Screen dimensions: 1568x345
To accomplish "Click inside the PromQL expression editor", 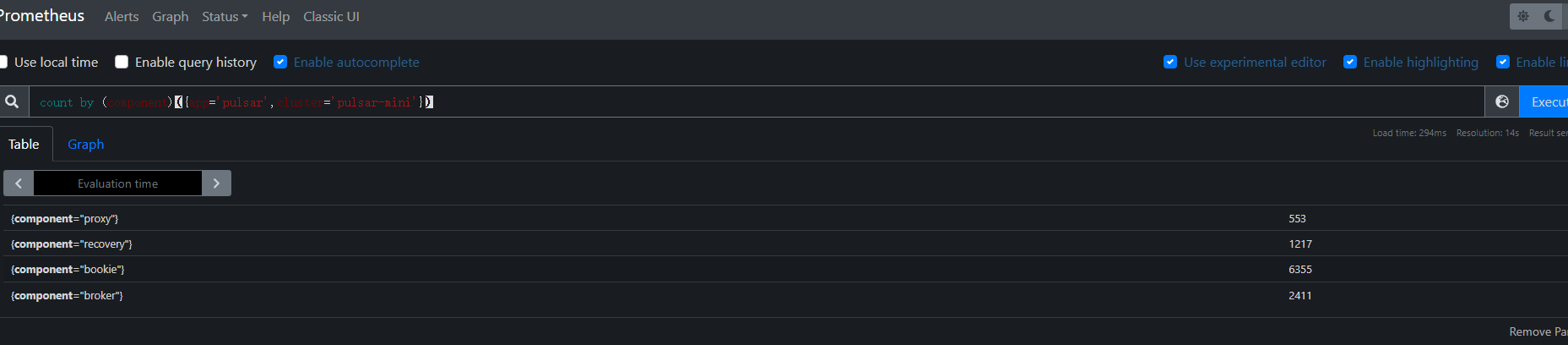I will coord(757,101).
